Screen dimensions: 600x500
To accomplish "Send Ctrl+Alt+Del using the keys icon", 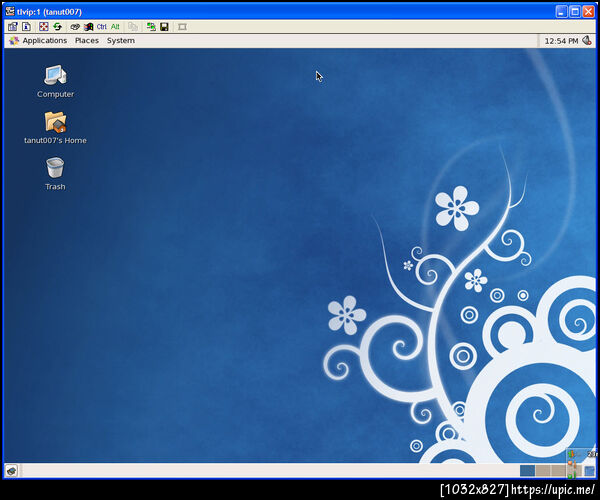I will (75, 27).
